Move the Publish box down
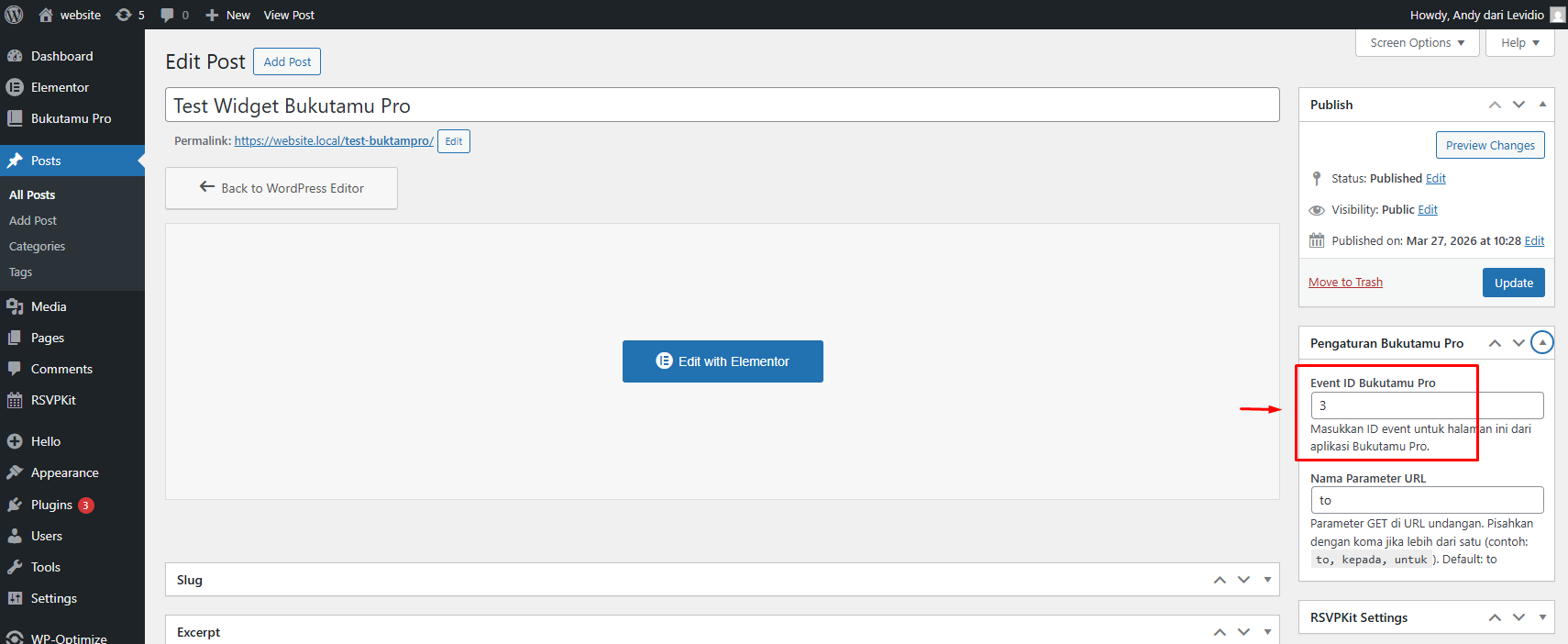Image resolution: width=1568 pixels, height=644 pixels. (1518, 105)
